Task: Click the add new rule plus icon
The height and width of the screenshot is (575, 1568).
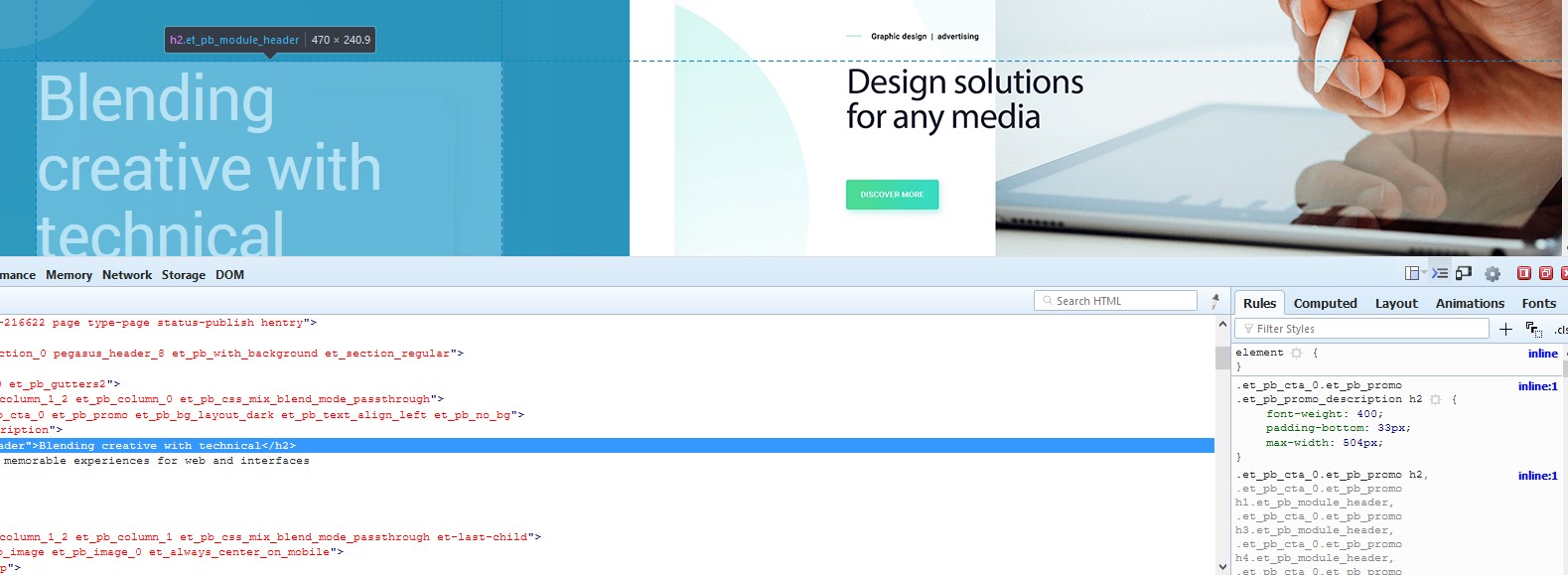Action: pyautogui.click(x=1505, y=329)
